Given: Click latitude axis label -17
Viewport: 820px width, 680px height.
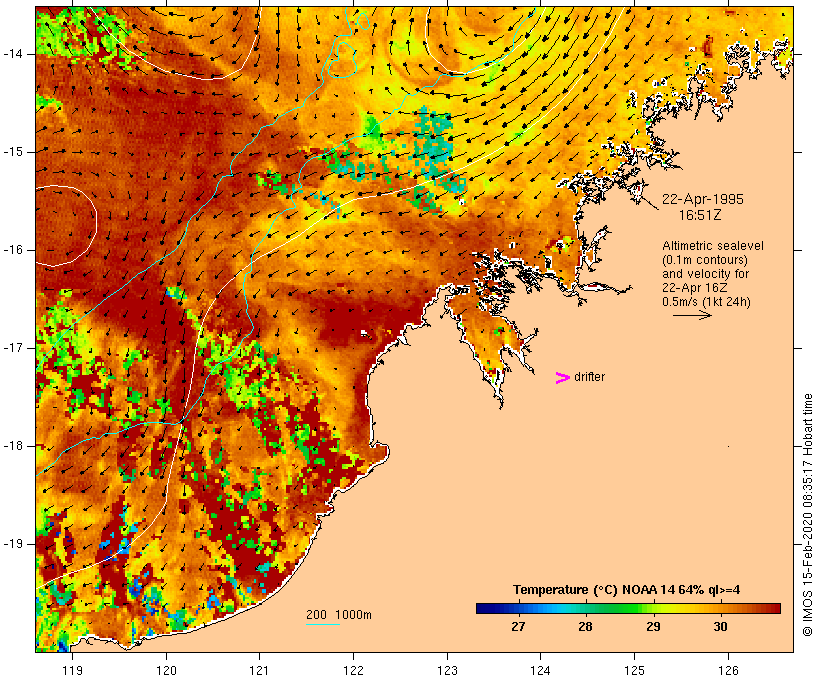Looking at the screenshot, I should (13, 348).
